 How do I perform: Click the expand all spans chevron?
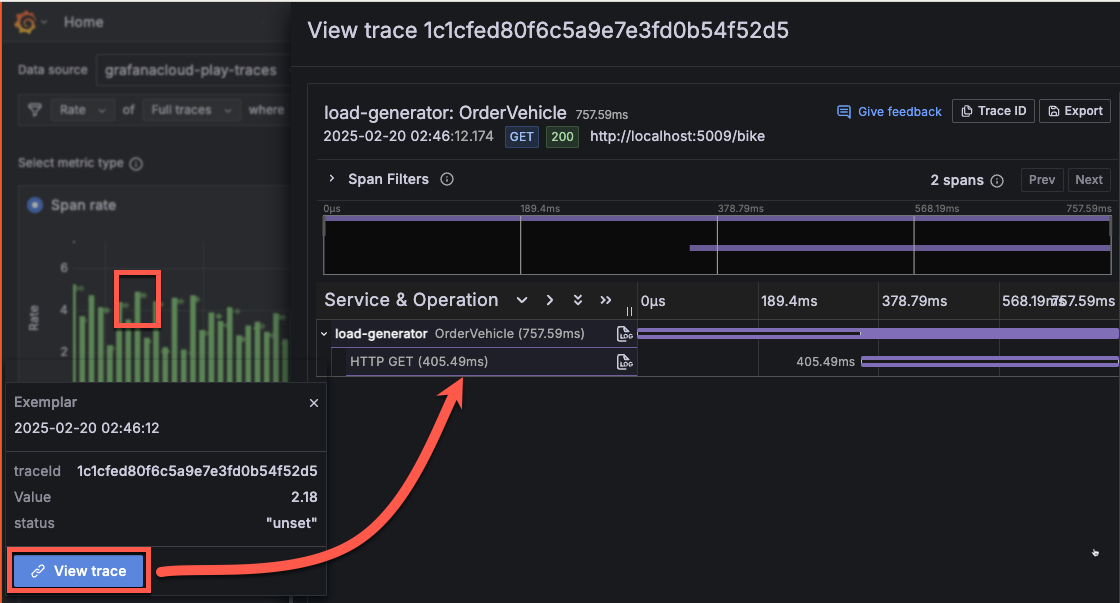tap(577, 300)
